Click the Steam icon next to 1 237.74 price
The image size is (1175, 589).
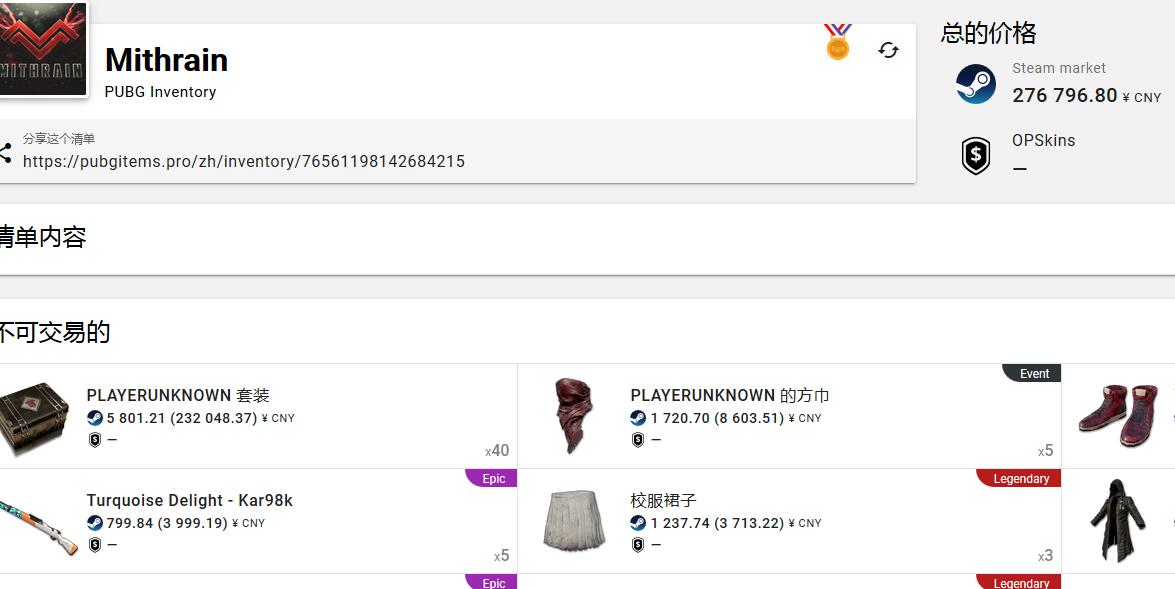coord(638,523)
